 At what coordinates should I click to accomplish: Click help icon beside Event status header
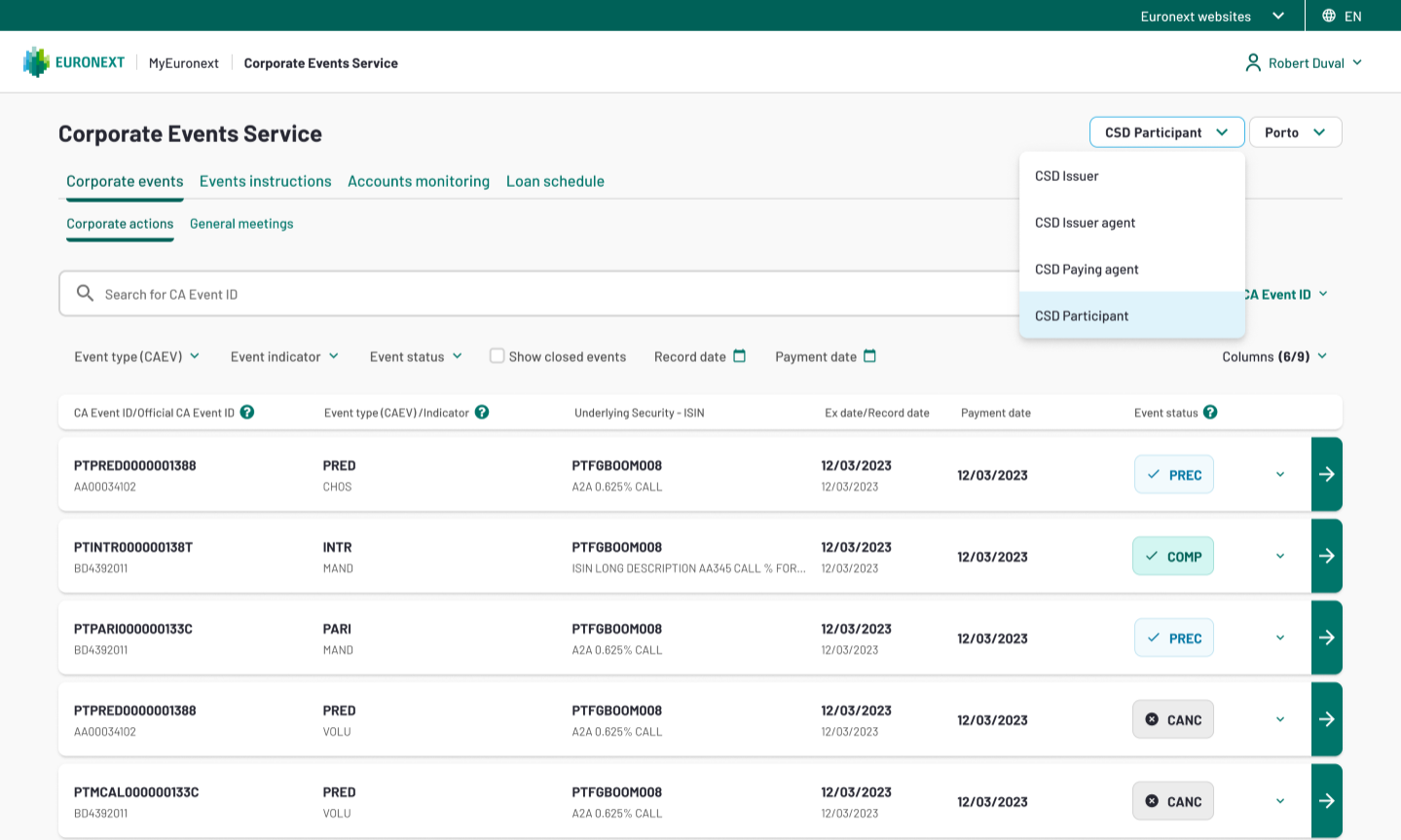coord(1210,412)
